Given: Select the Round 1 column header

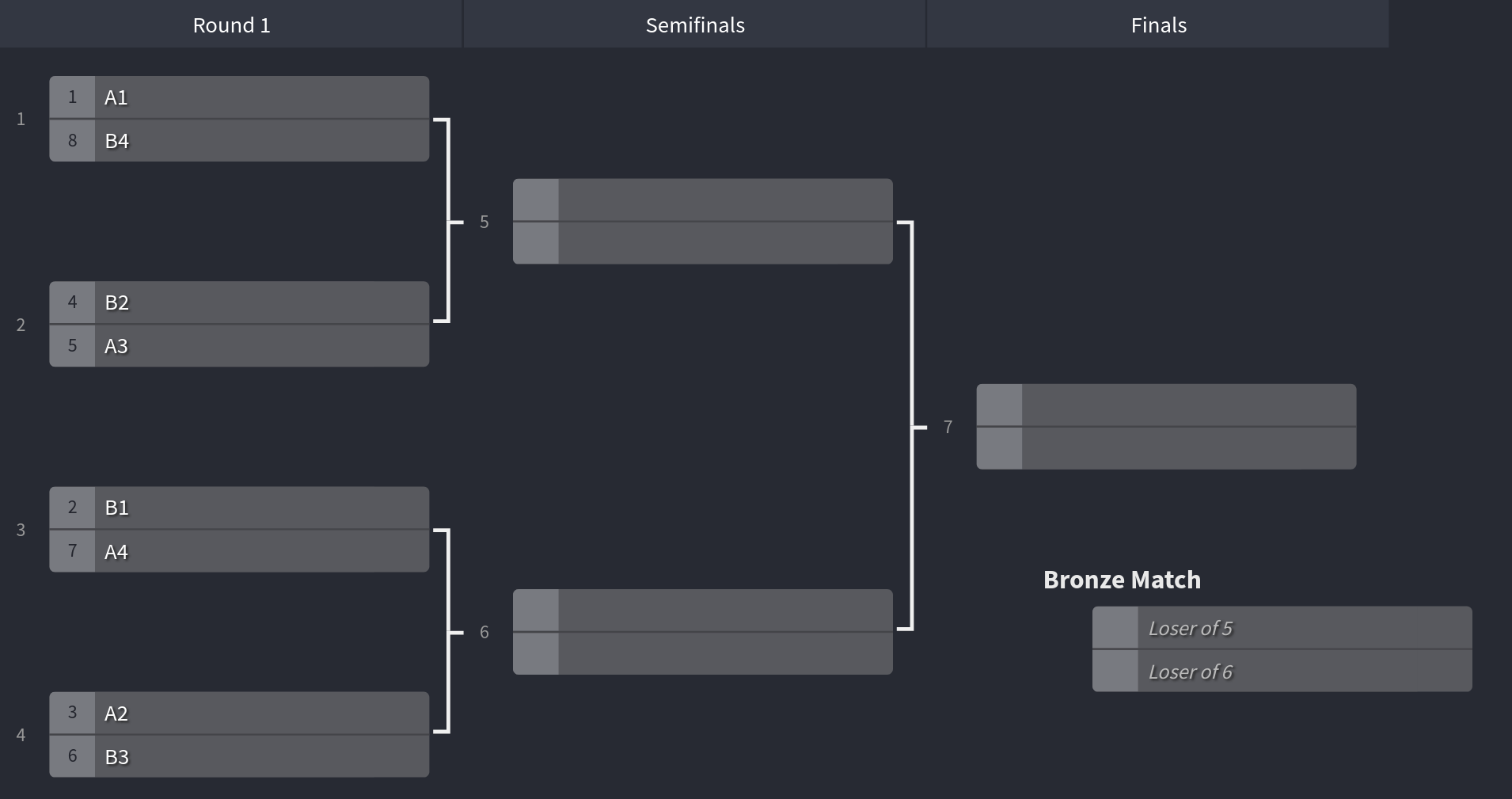Looking at the screenshot, I should point(231,25).
